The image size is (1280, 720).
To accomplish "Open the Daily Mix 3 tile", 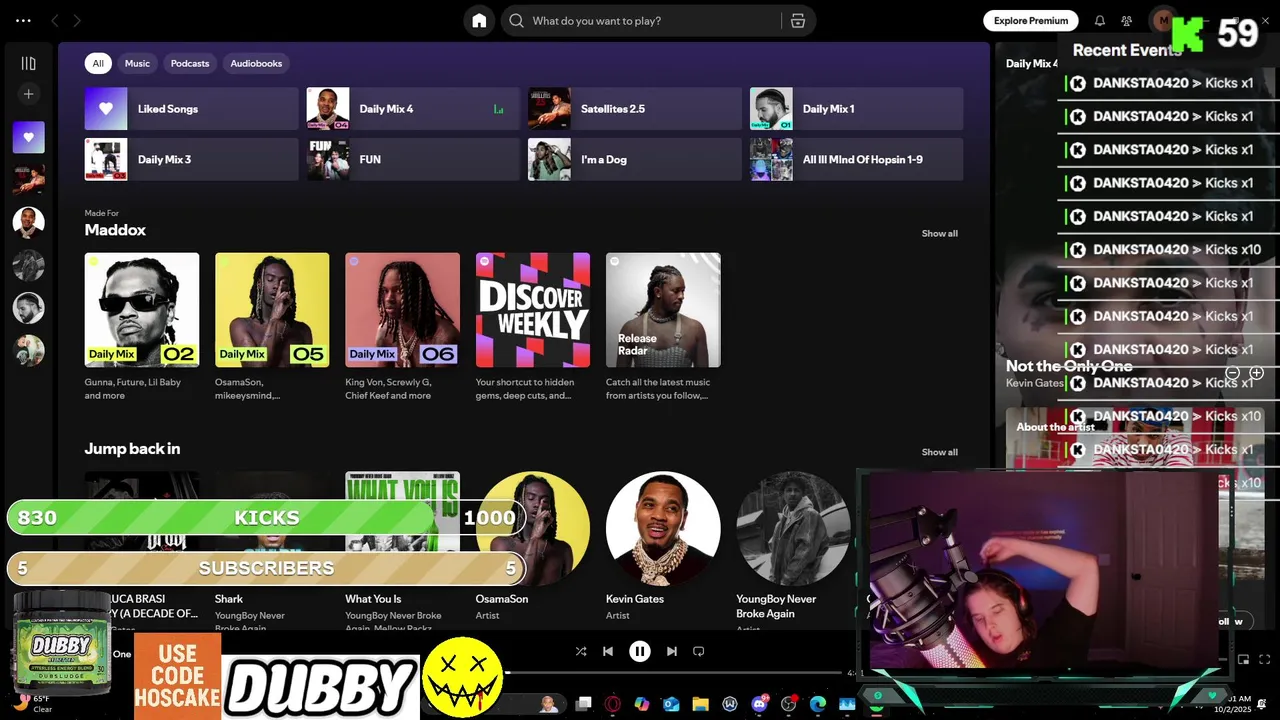I will pos(192,159).
